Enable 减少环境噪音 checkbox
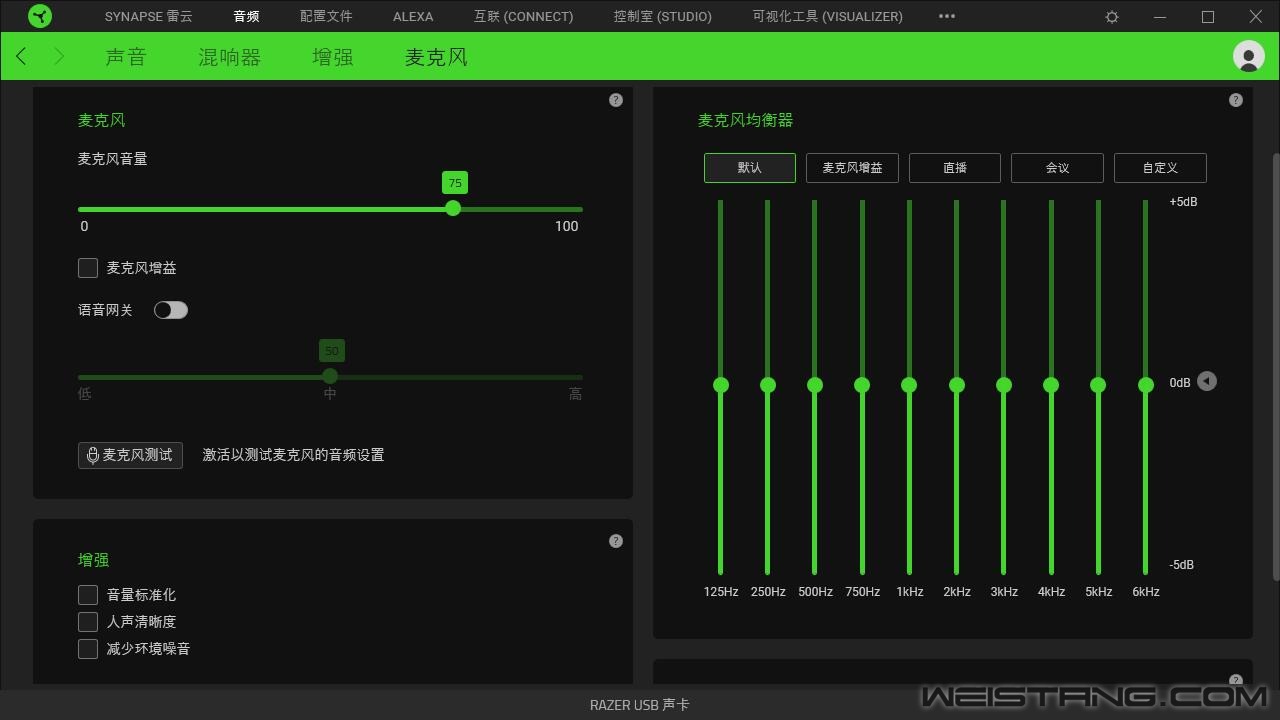 pos(88,649)
